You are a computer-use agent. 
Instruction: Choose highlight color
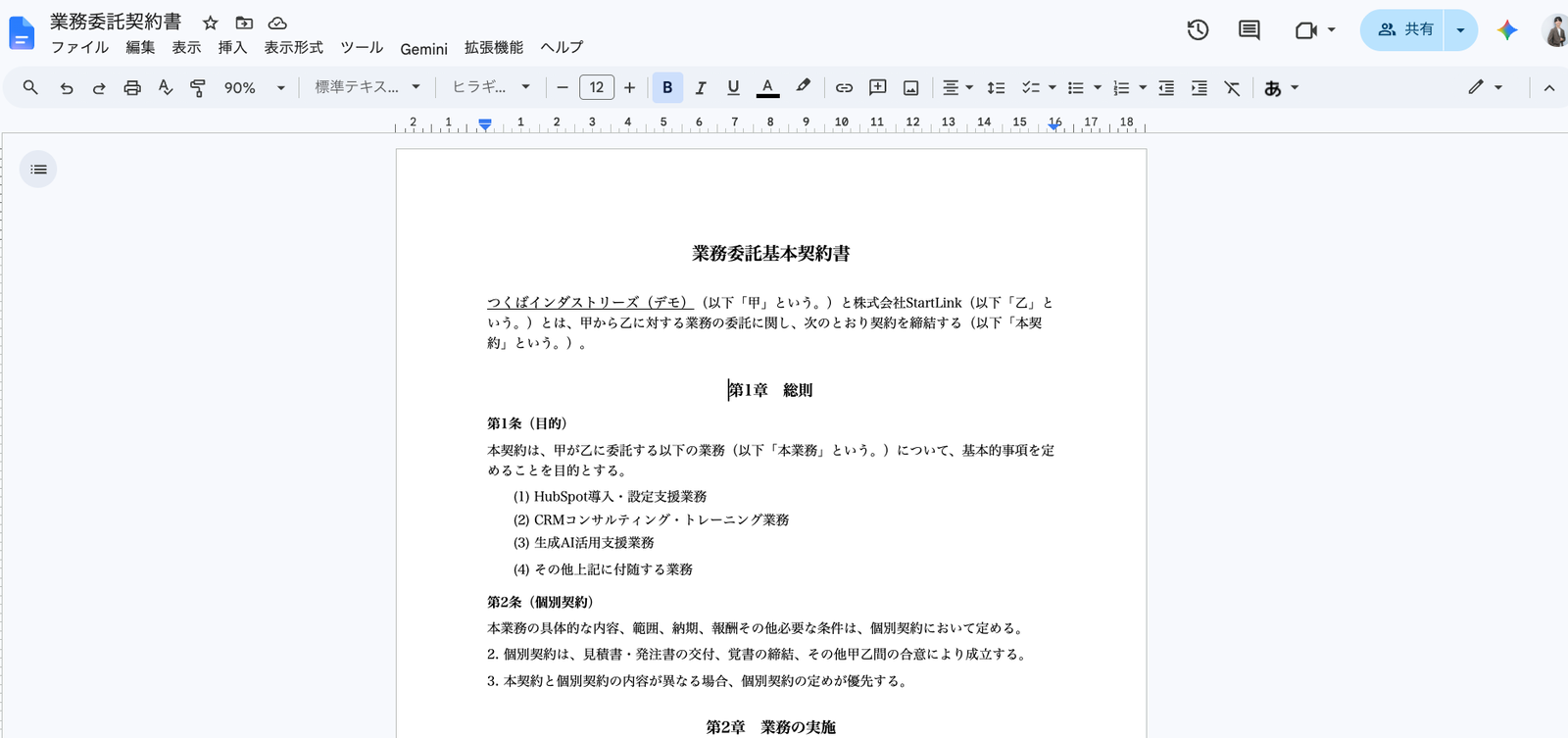click(803, 87)
